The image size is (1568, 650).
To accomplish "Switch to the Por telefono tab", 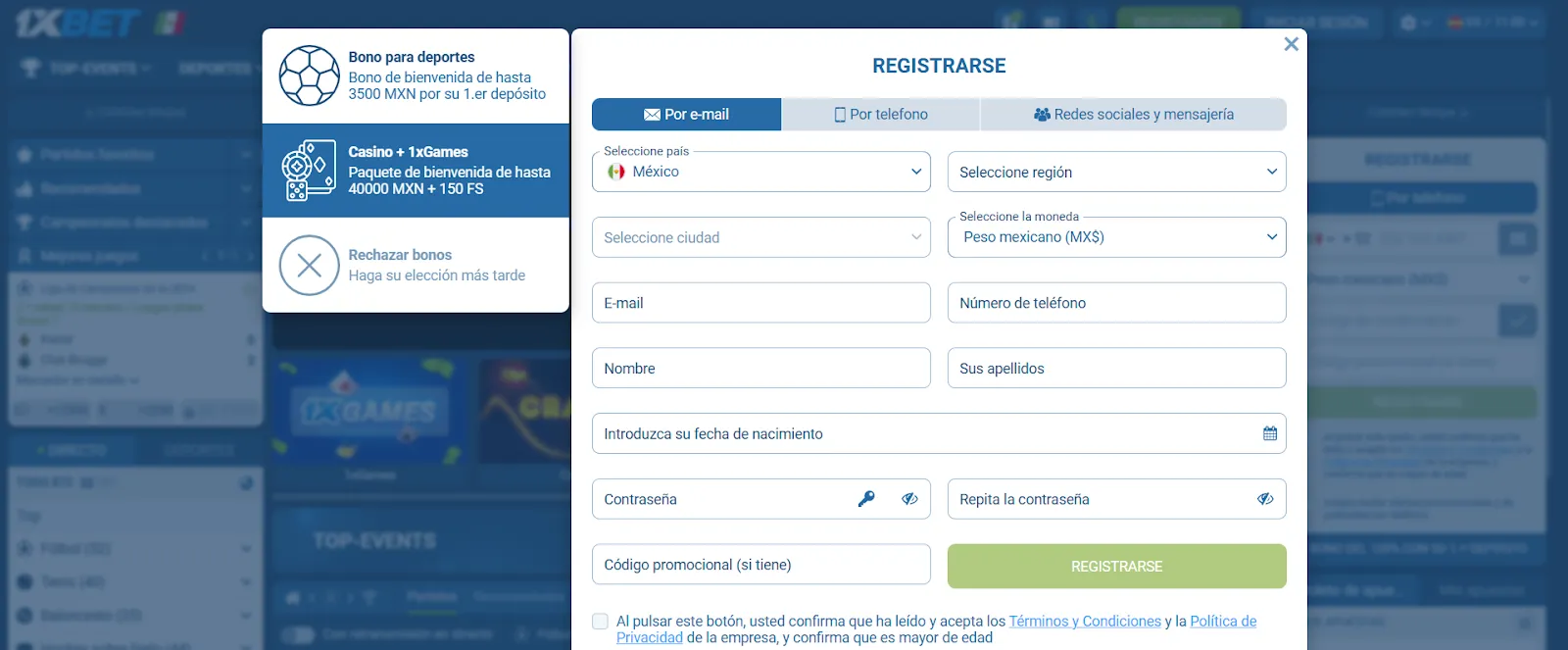I will click(881, 115).
